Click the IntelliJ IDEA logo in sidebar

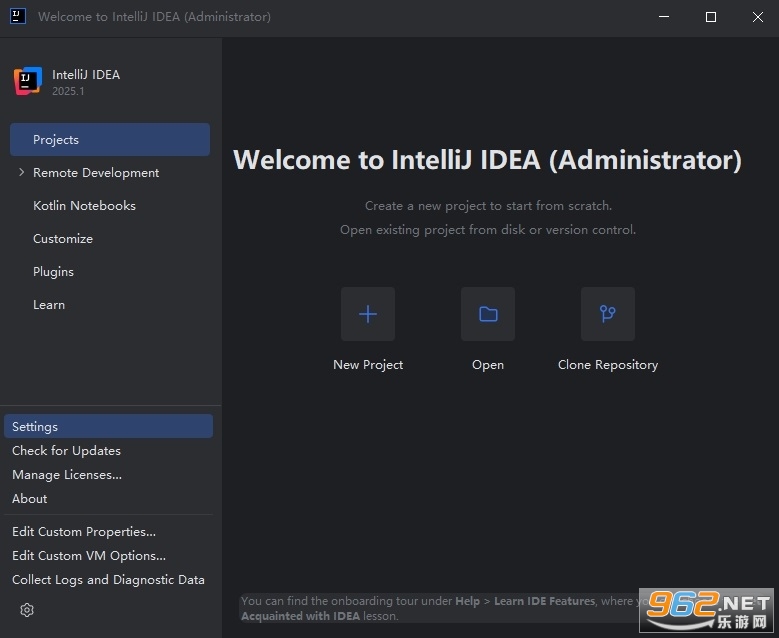pos(28,81)
